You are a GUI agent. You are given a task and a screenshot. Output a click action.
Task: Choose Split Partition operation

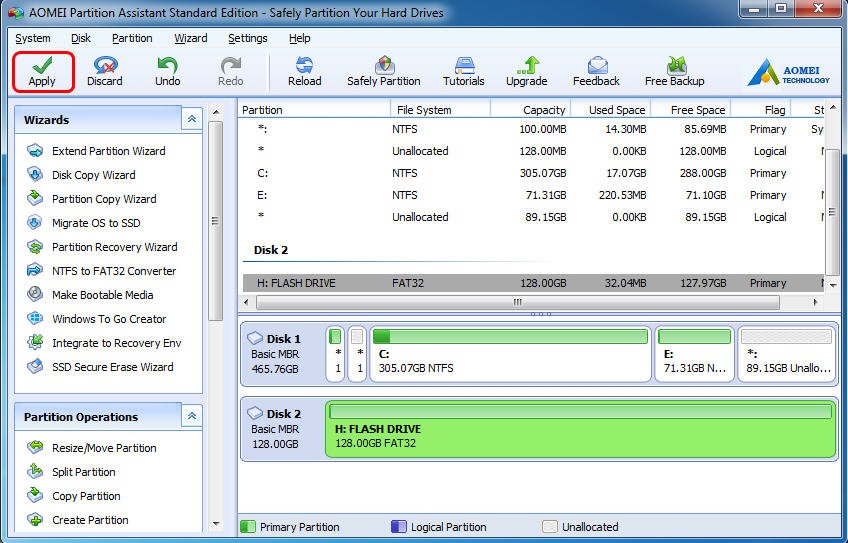[71, 472]
